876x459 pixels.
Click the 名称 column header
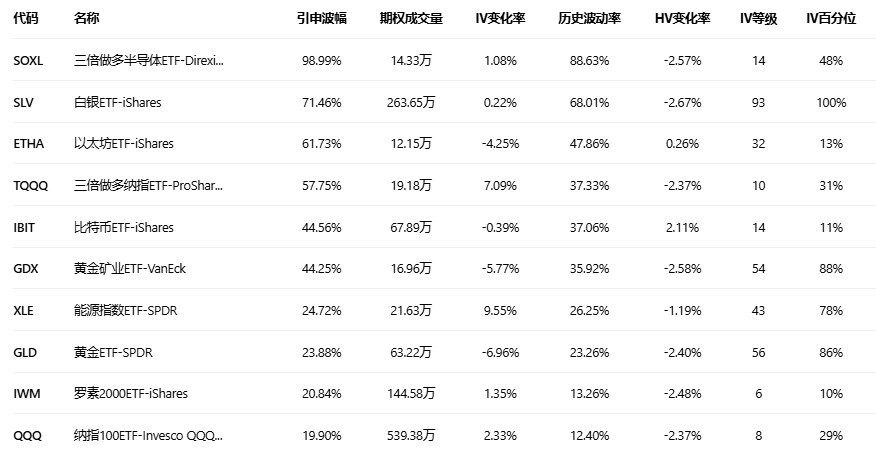pos(87,19)
